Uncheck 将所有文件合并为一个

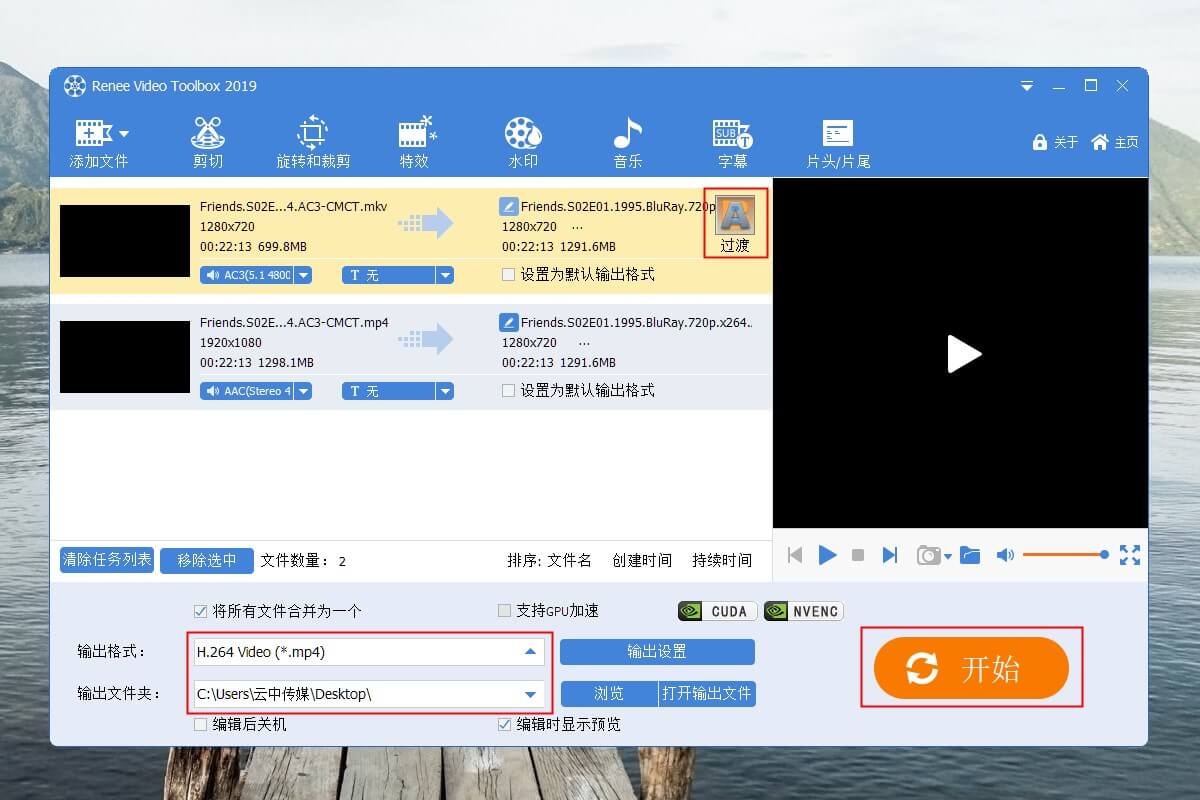[201, 610]
